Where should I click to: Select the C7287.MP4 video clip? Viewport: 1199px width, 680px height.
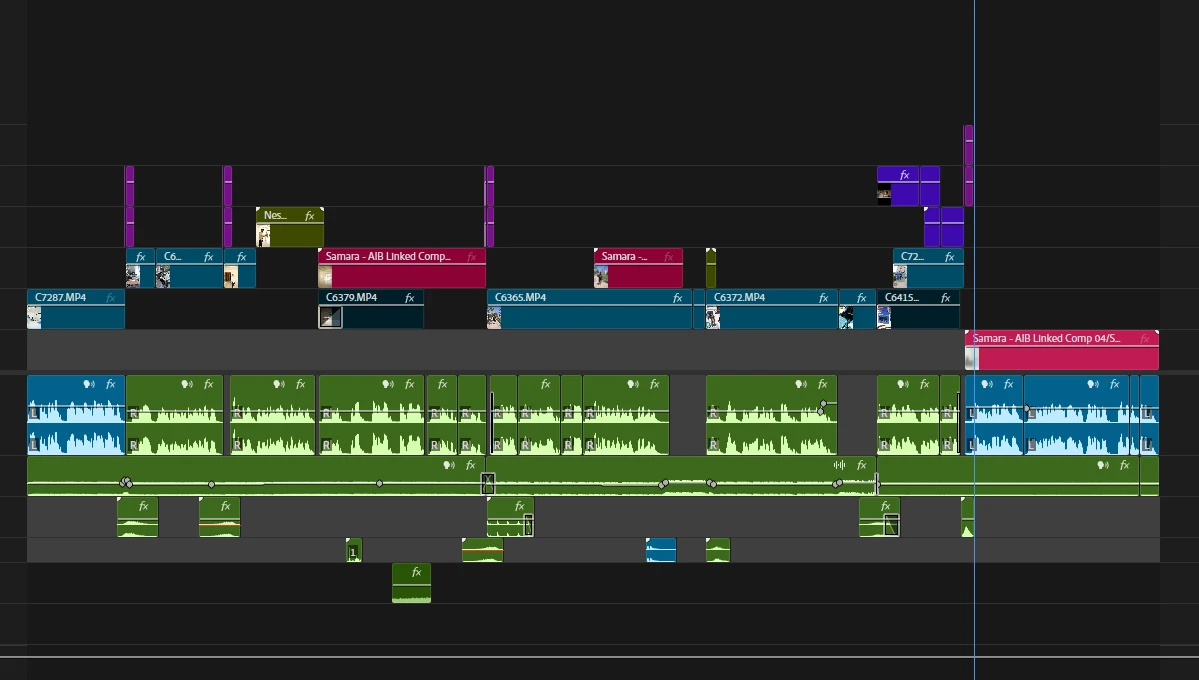76,309
